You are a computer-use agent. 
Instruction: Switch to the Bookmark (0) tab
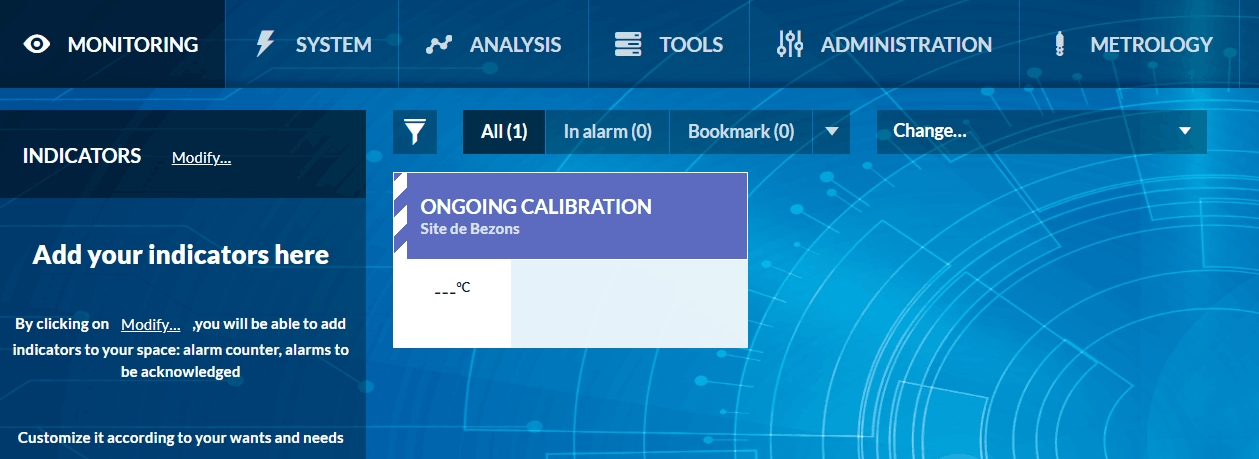(741, 132)
